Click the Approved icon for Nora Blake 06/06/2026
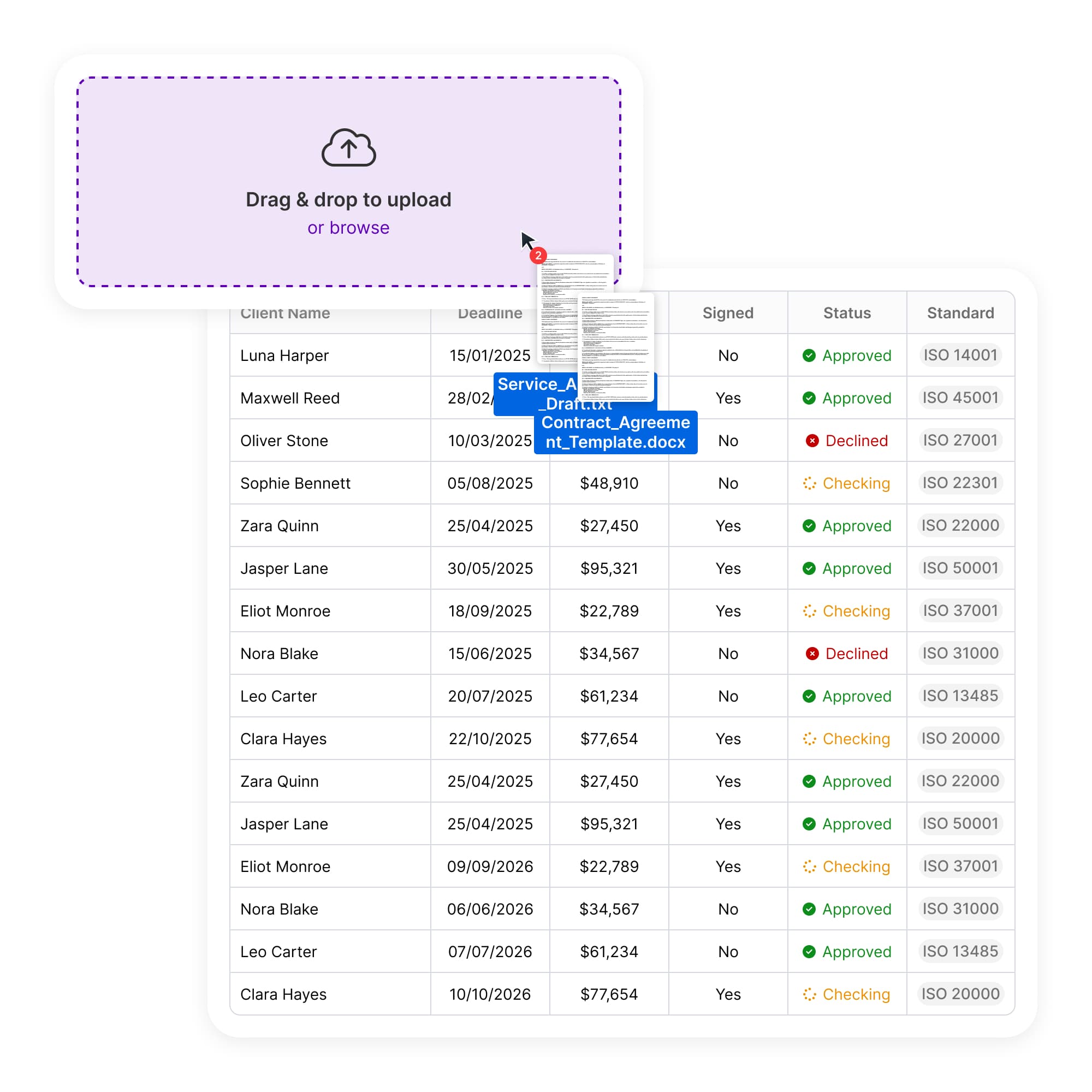Viewport: 1092px width, 1092px height. (809, 909)
